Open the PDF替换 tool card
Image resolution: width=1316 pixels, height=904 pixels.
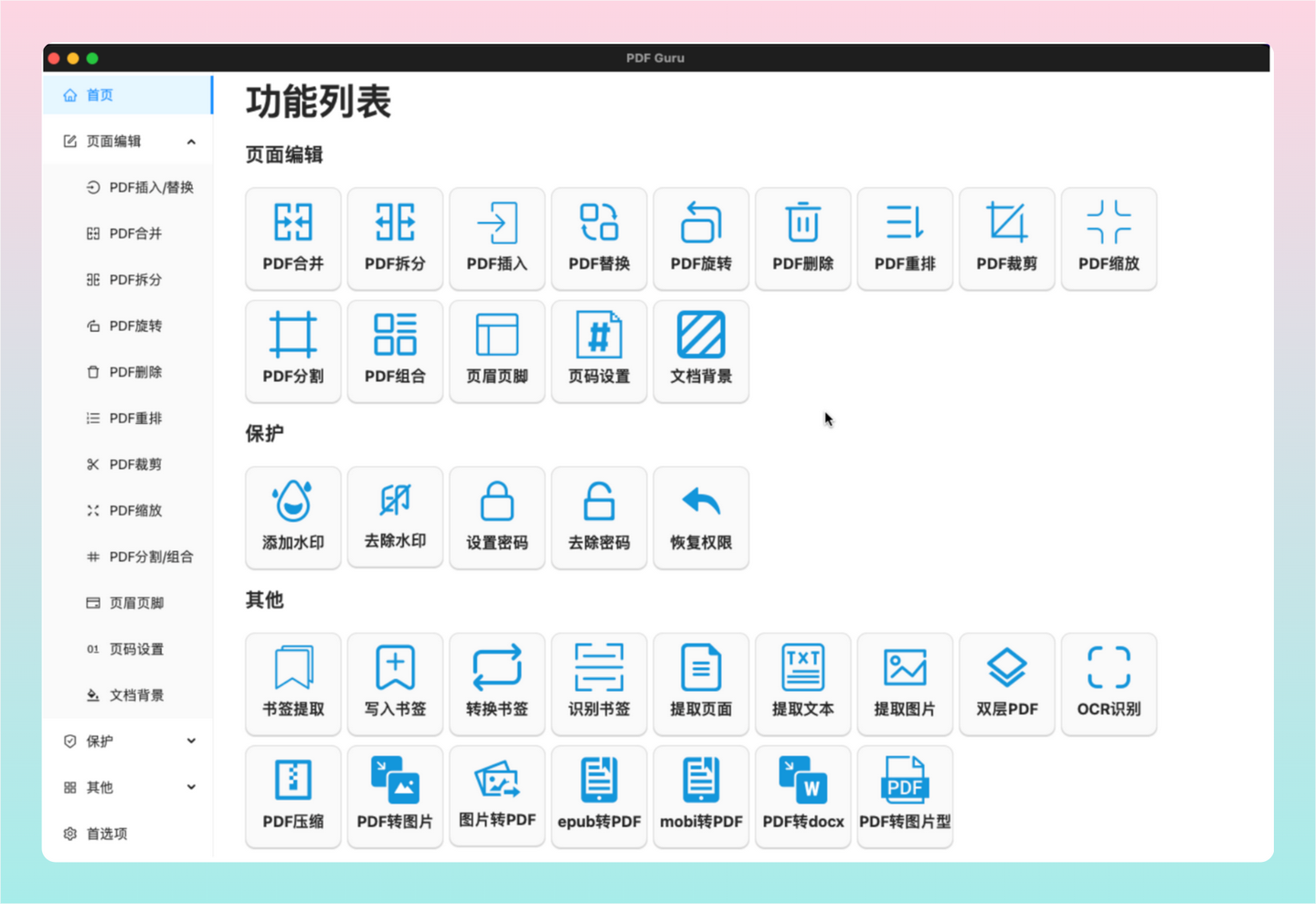pos(600,239)
